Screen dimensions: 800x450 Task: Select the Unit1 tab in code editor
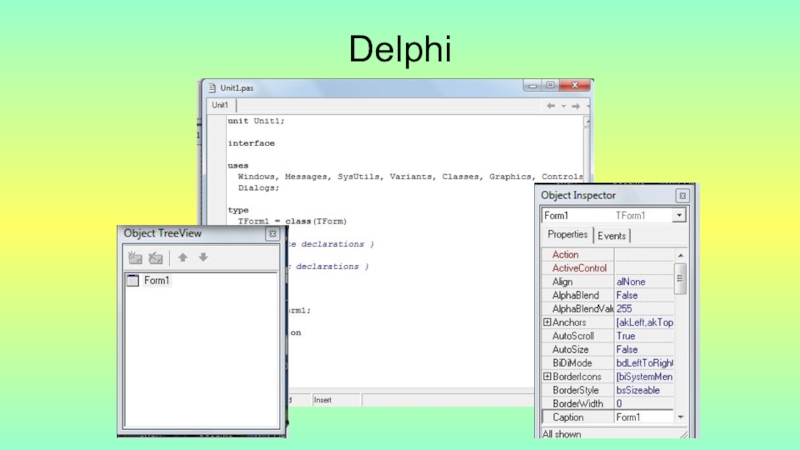click(220, 105)
